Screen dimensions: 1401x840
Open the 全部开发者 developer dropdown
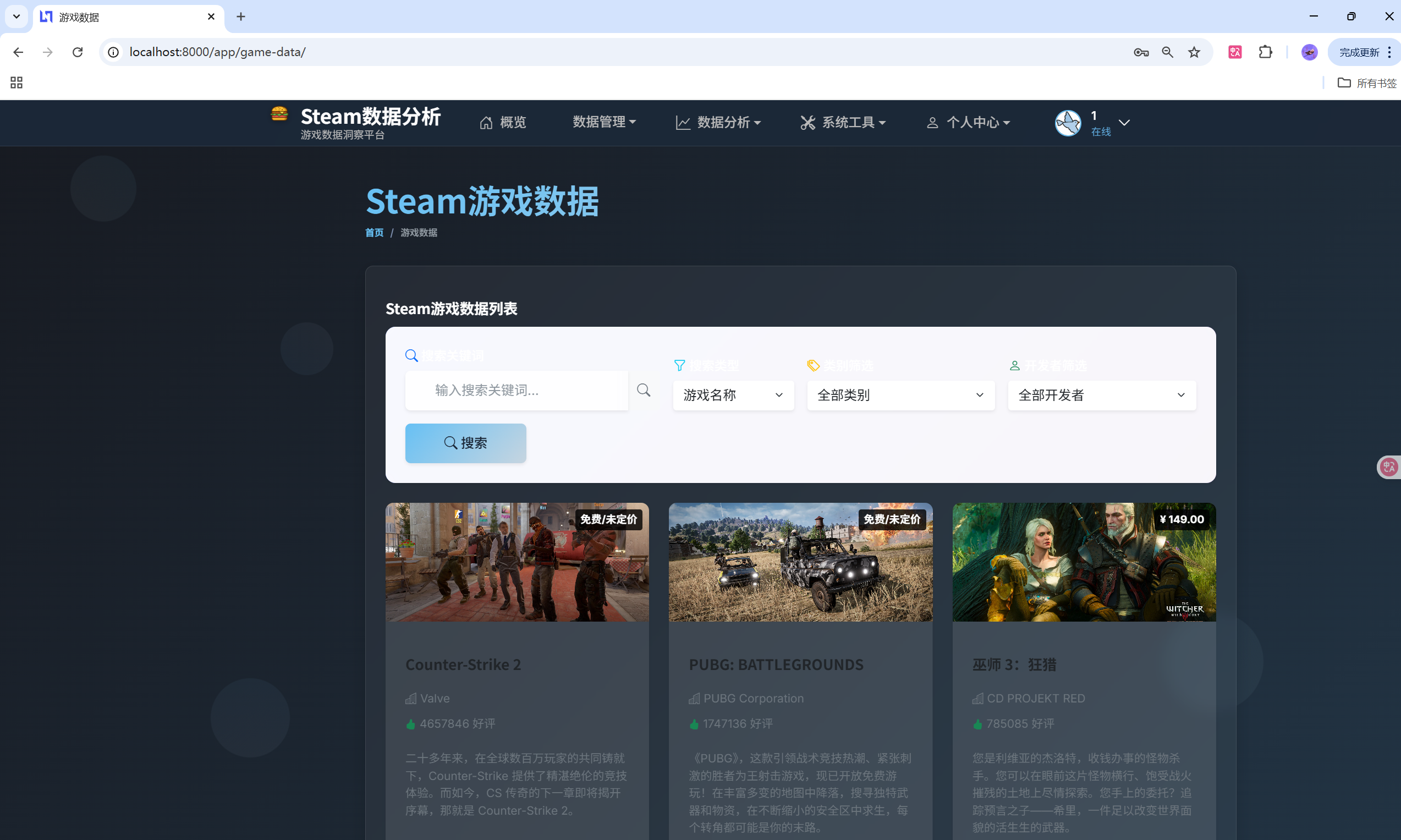click(1102, 395)
